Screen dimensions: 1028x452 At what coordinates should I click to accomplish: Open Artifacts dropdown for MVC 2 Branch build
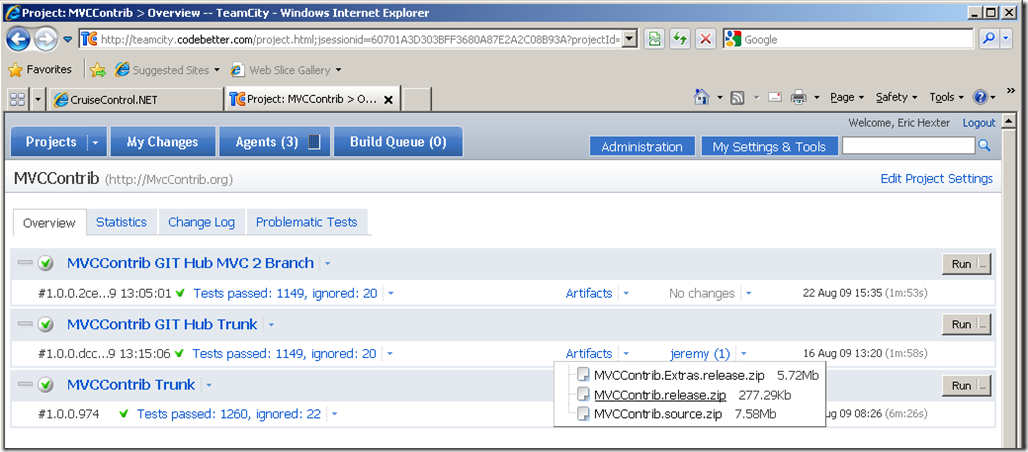click(625, 294)
